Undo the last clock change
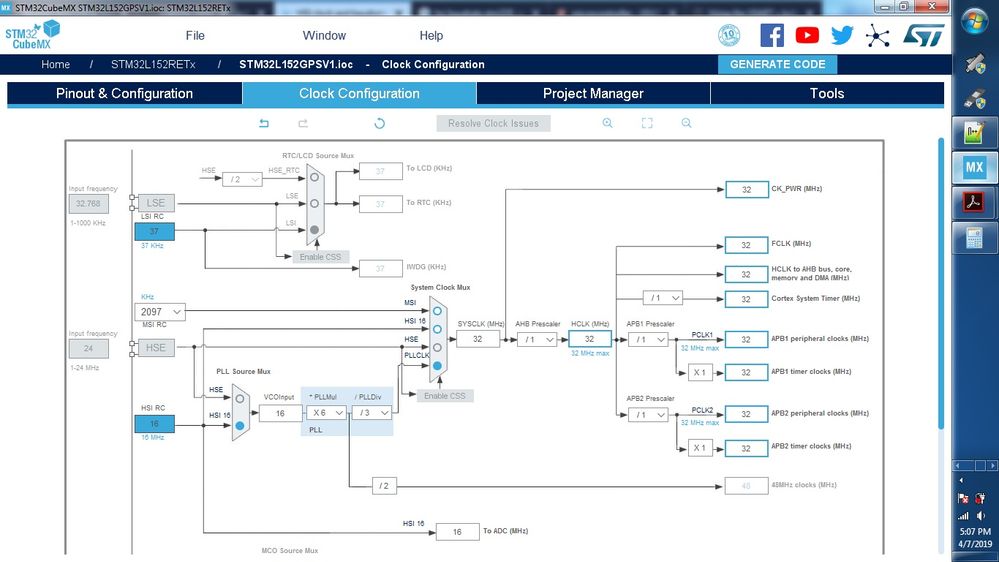 click(x=264, y=123)
